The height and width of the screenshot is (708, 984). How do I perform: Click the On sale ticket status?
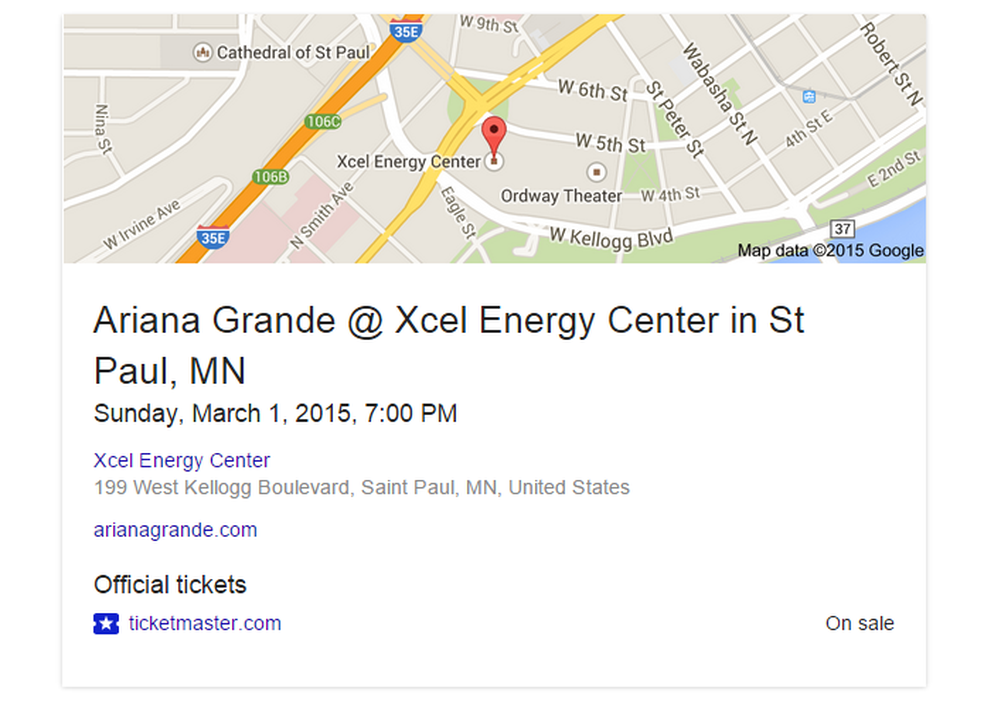tap(859, 624)
